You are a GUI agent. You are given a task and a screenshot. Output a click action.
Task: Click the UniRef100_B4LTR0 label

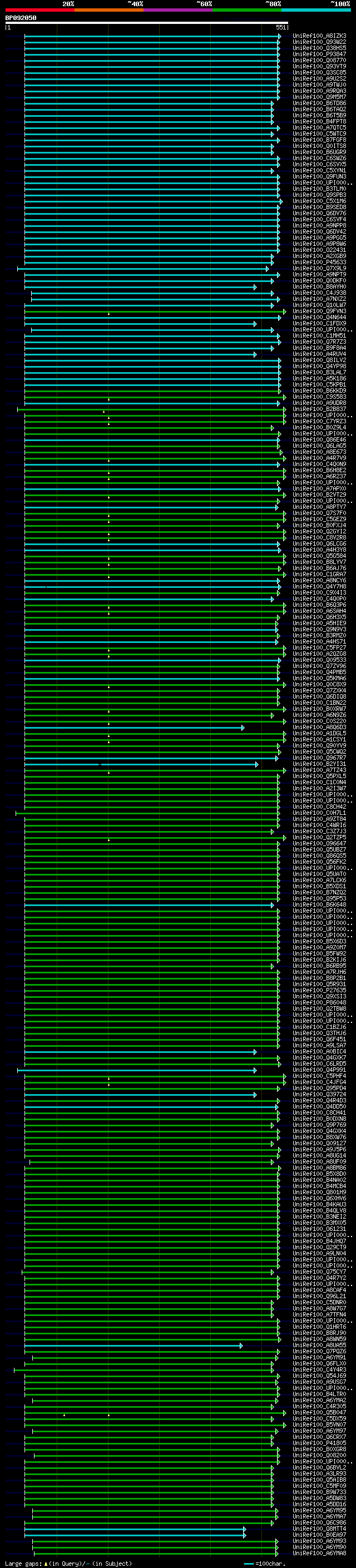[319, 1394]
